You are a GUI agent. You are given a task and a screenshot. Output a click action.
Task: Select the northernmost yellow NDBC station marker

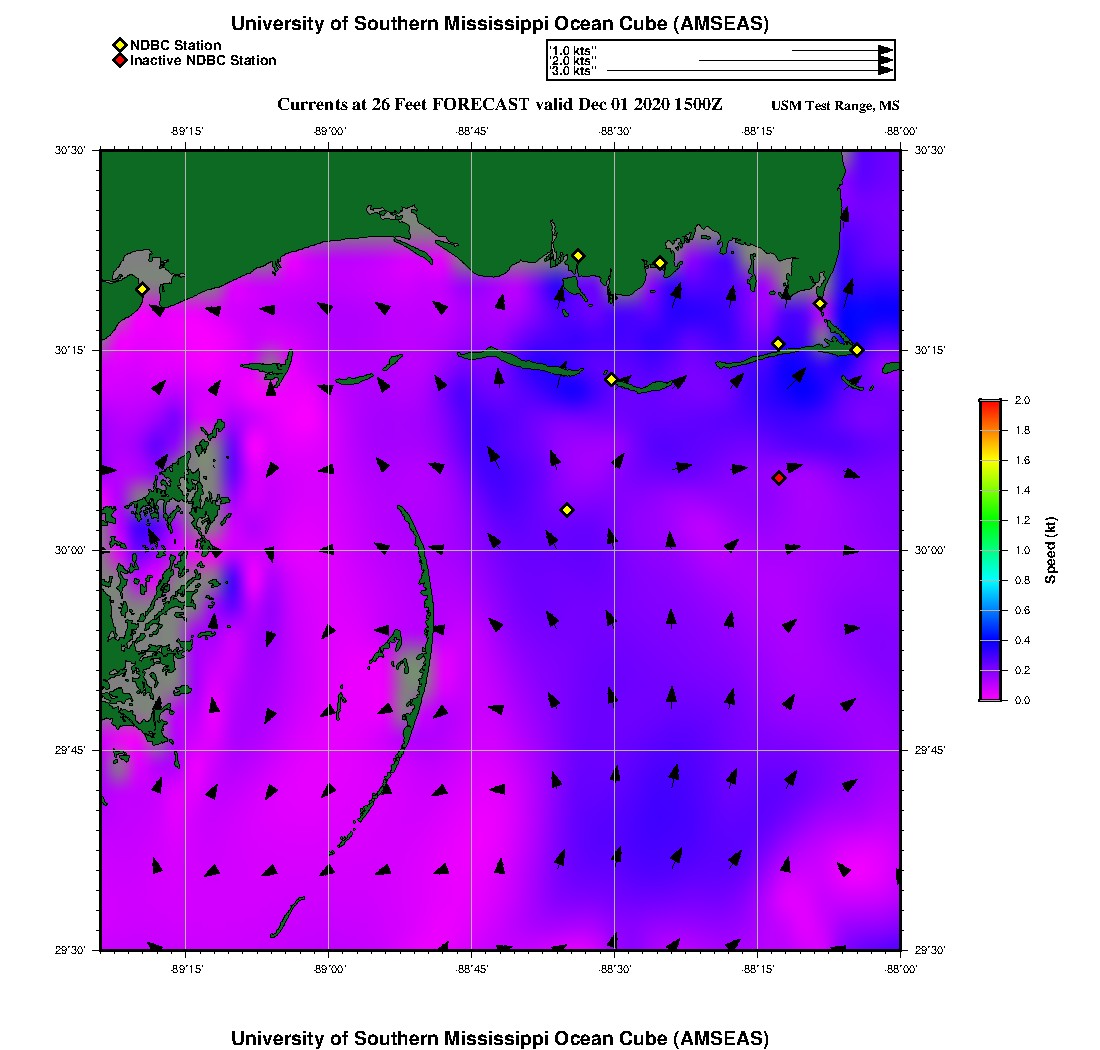click(578, 255)
